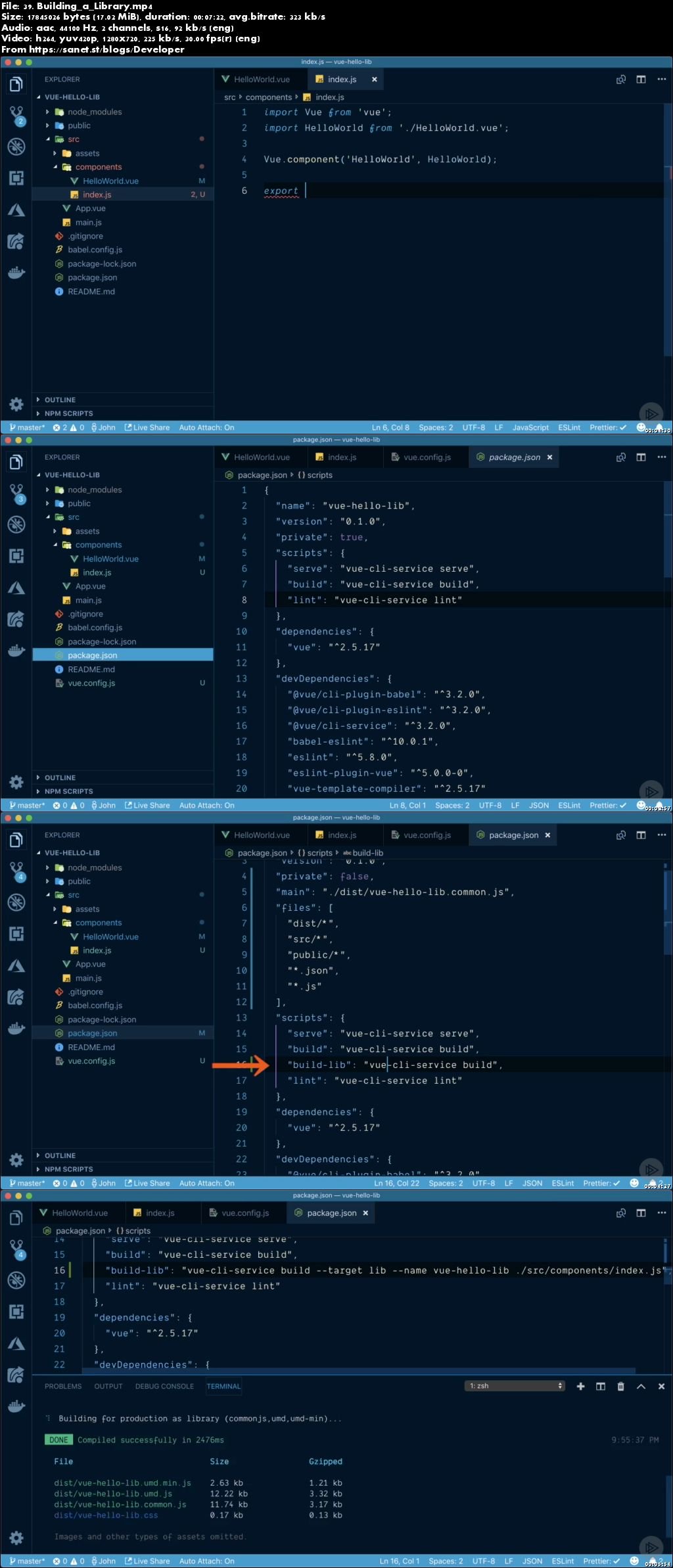The height and width of the screenshot is (1568, 673).
Task: Click feedback smiley in the terminal window status bar
Action: [x=634, y=1560]
